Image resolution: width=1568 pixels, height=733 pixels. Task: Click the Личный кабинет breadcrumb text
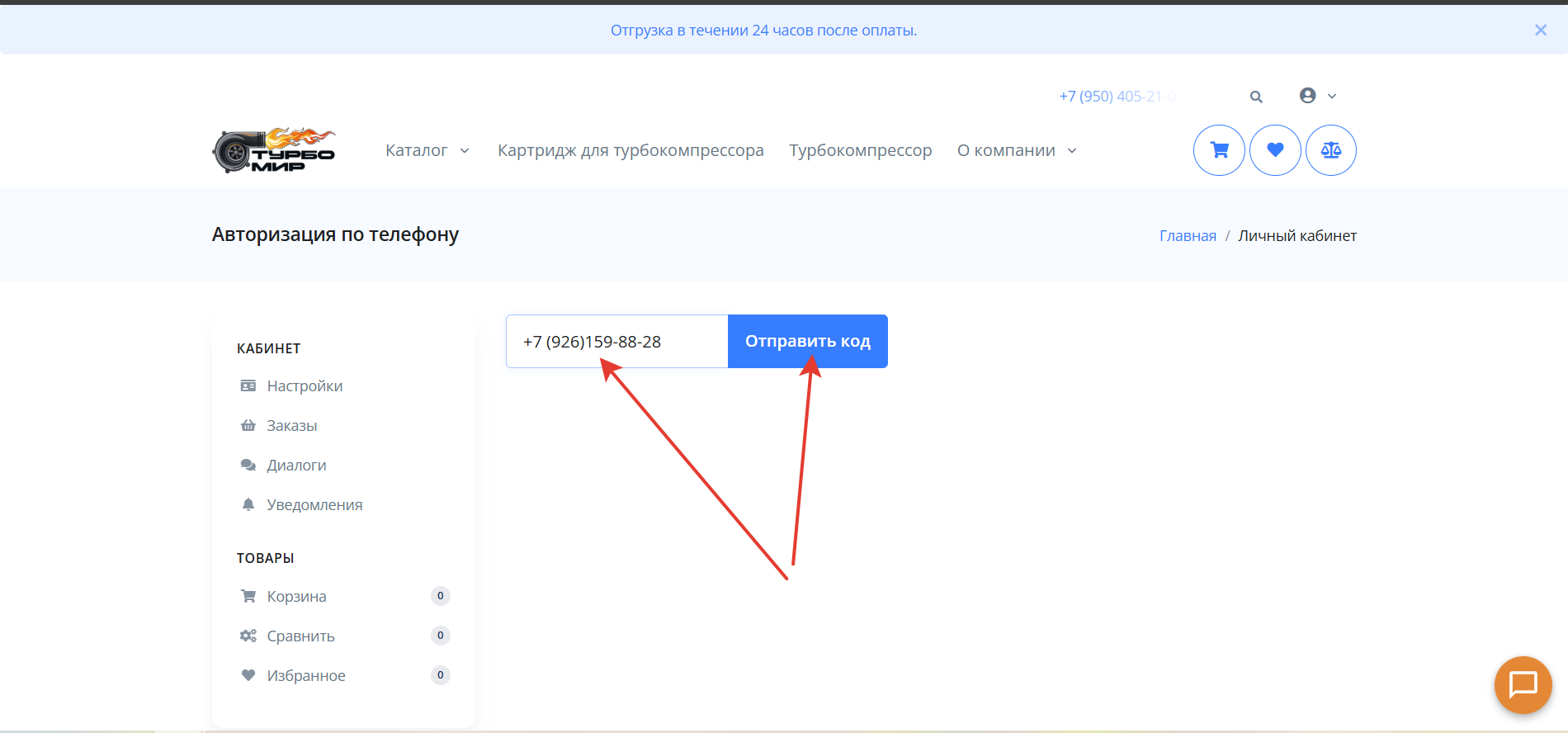tap(1297, 236)
